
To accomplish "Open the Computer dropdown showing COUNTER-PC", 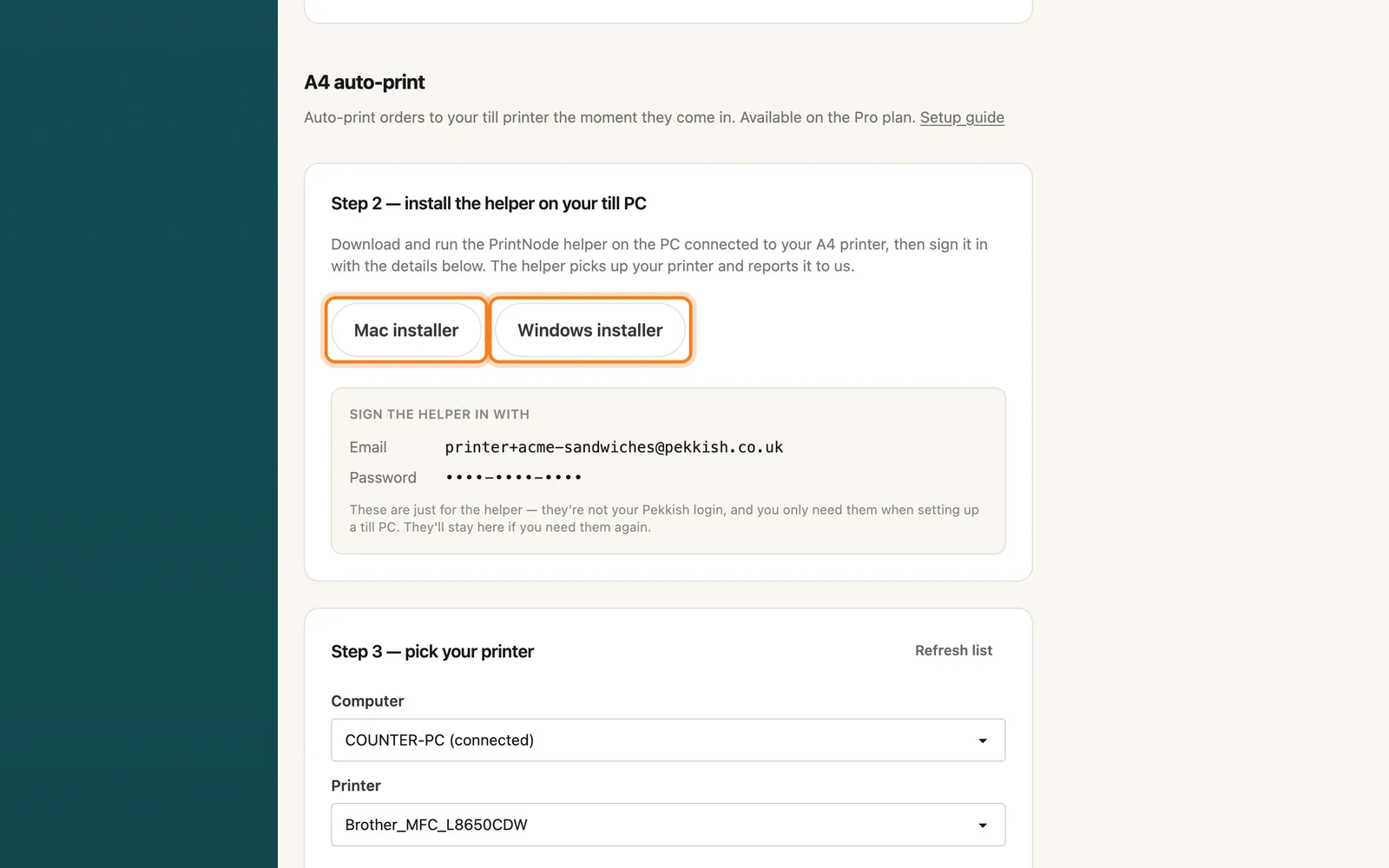I will pyautogui.click(x=668, y=740).
